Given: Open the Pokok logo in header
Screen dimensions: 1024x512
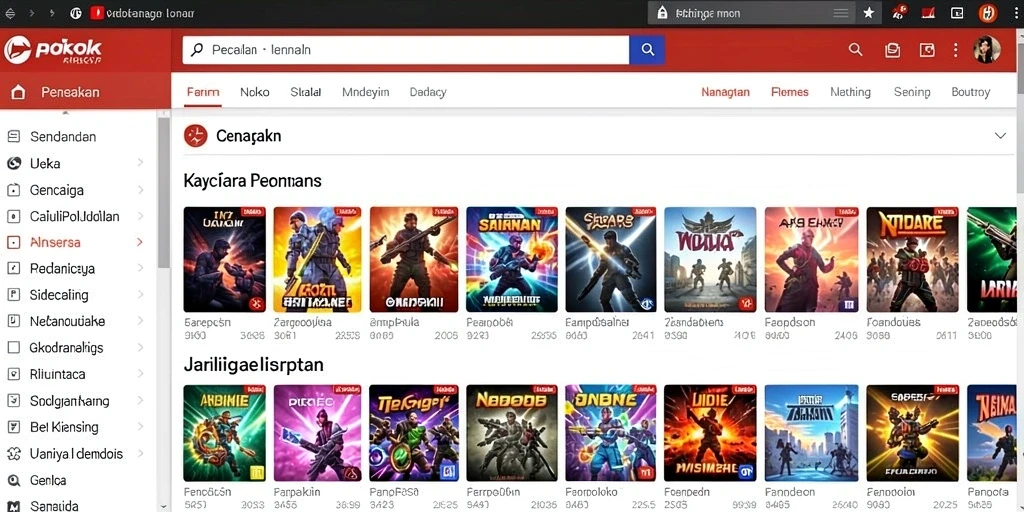Looking at the screenshot, I should (53, 50).
